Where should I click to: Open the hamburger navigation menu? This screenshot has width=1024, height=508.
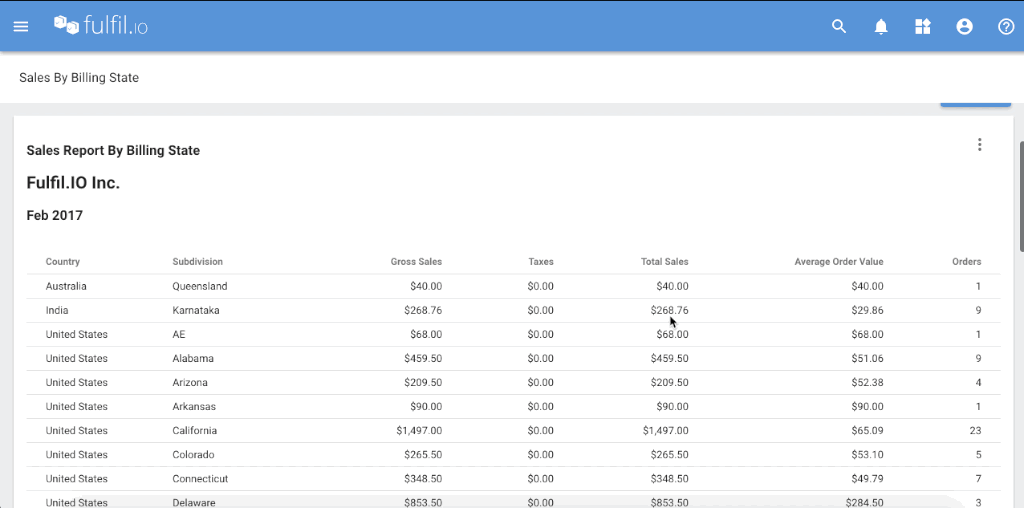point(21,27)
